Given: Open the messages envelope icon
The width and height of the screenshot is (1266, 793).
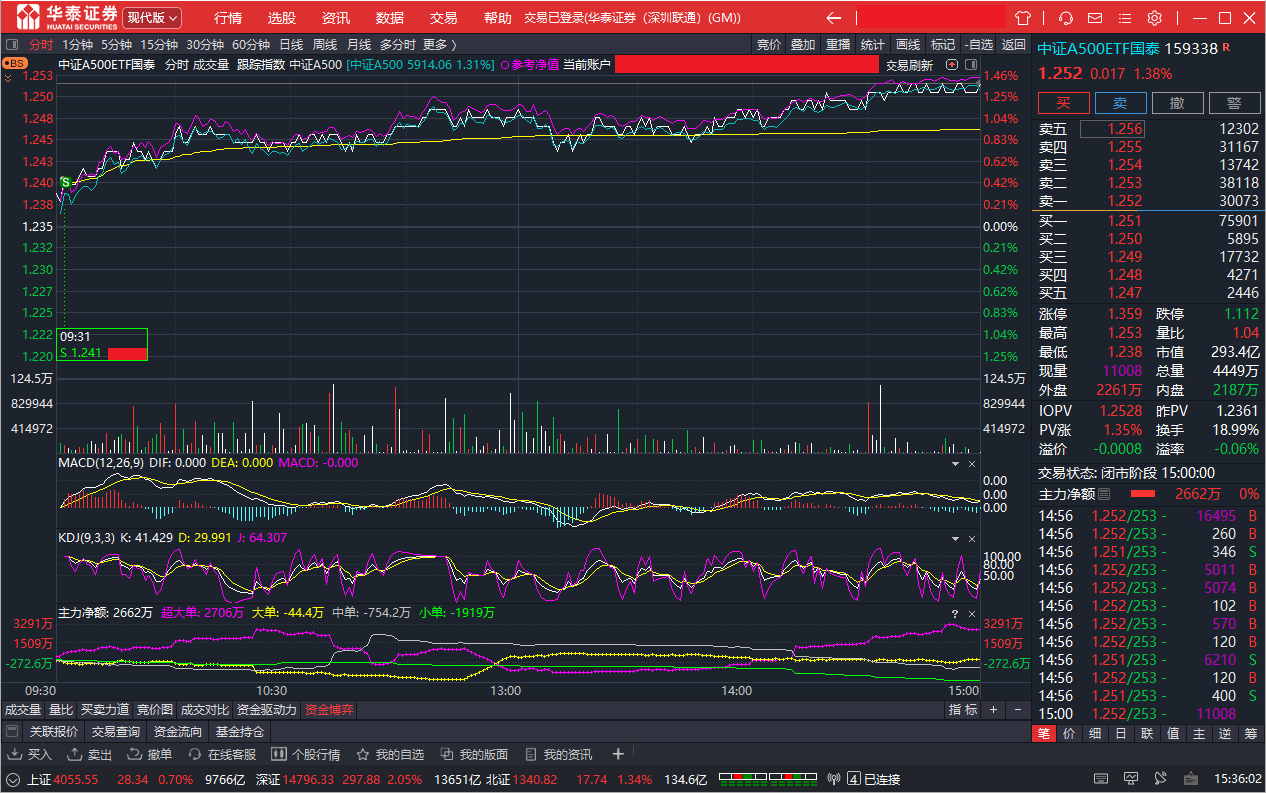Looking at the screenshot, I should pyautogui.click(x=1097, y=18).
